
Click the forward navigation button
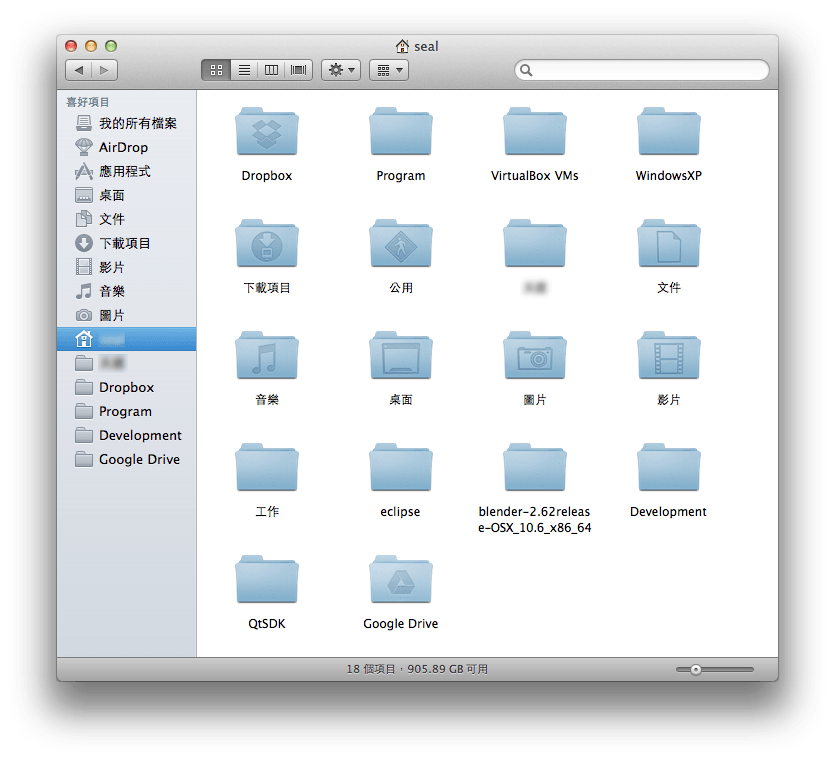(x=105, y=70)
